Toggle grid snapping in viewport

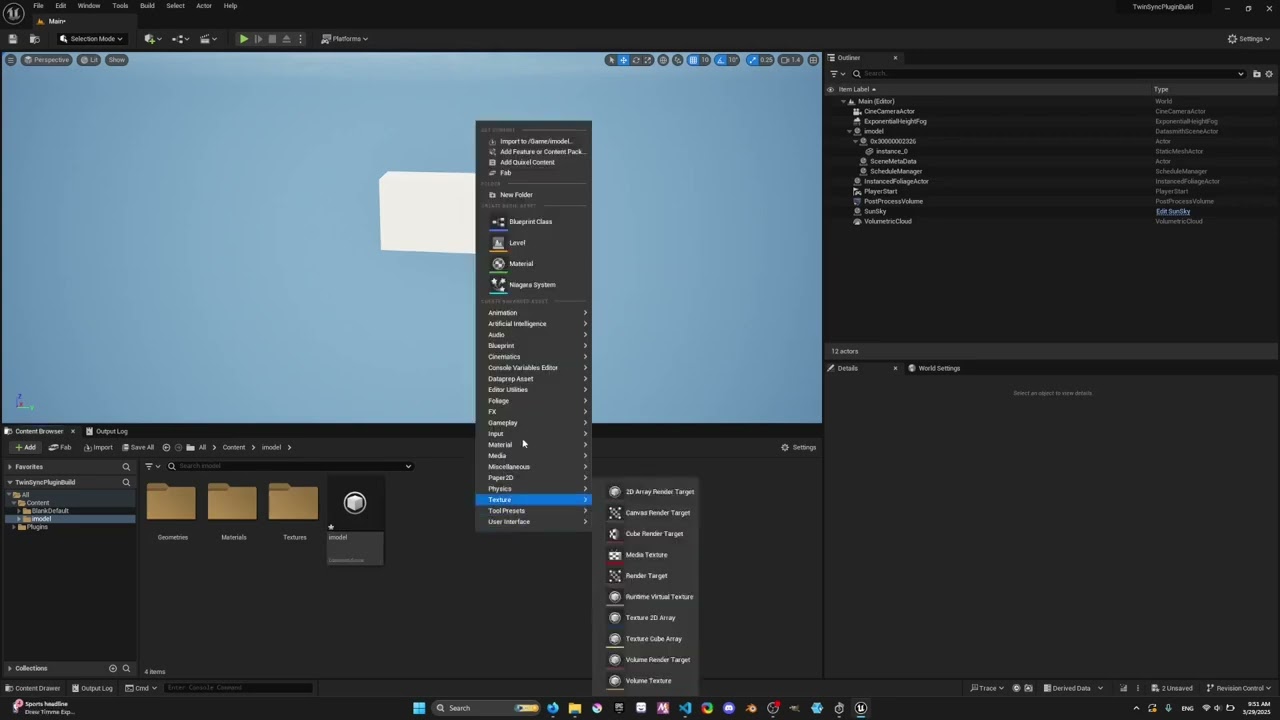pyautogui.click(x=693, y=60)
